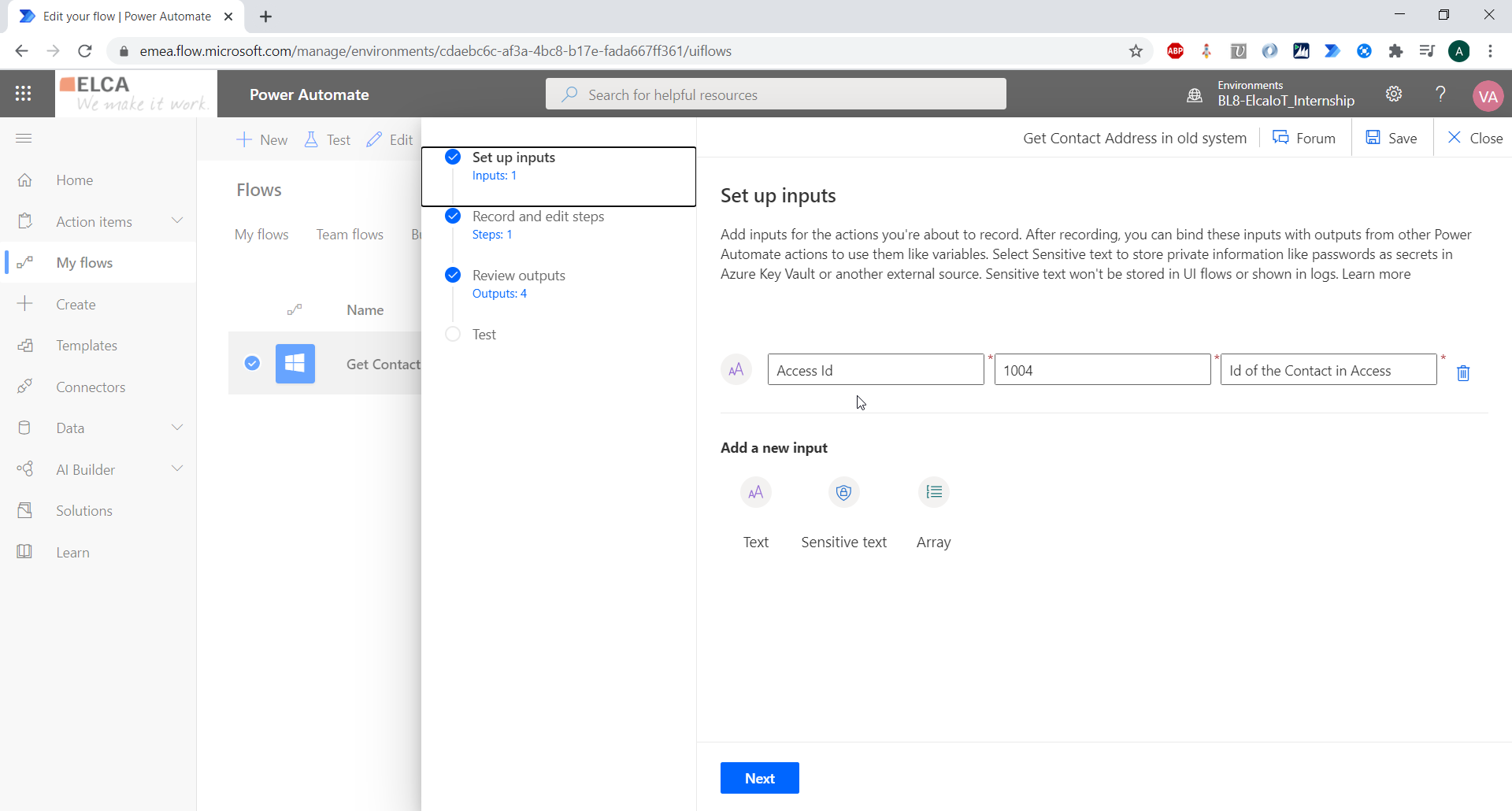Open the environment selector BL8-ElcaIoT_Internship
The height and width of the screenshot is (811, 1512).
pos(1286,101)
